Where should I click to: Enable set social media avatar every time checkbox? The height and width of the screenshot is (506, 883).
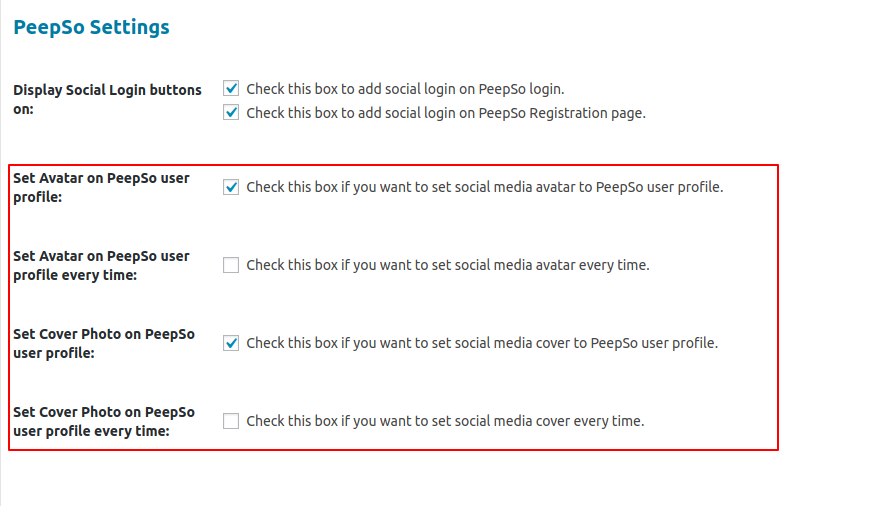click(x=231, y=265)
